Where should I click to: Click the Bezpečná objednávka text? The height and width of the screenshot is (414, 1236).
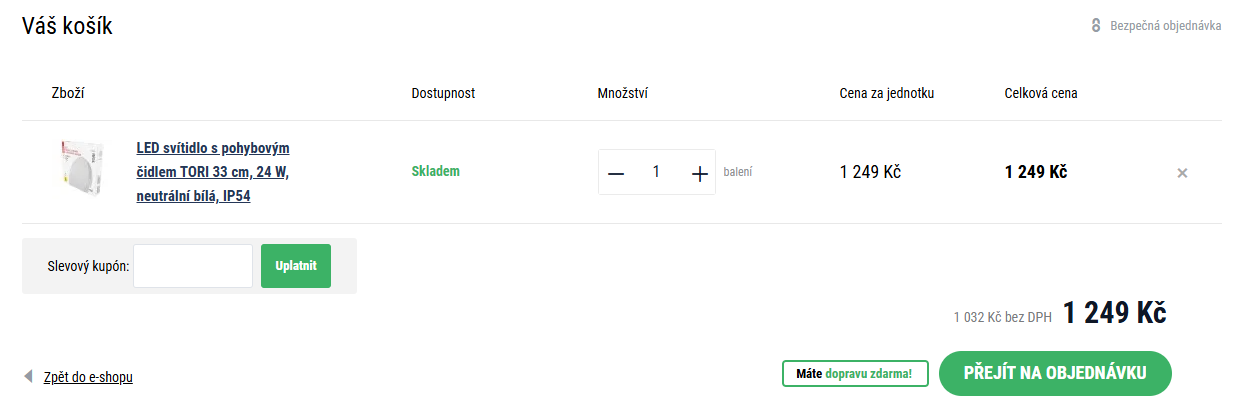pos(1165,26)
